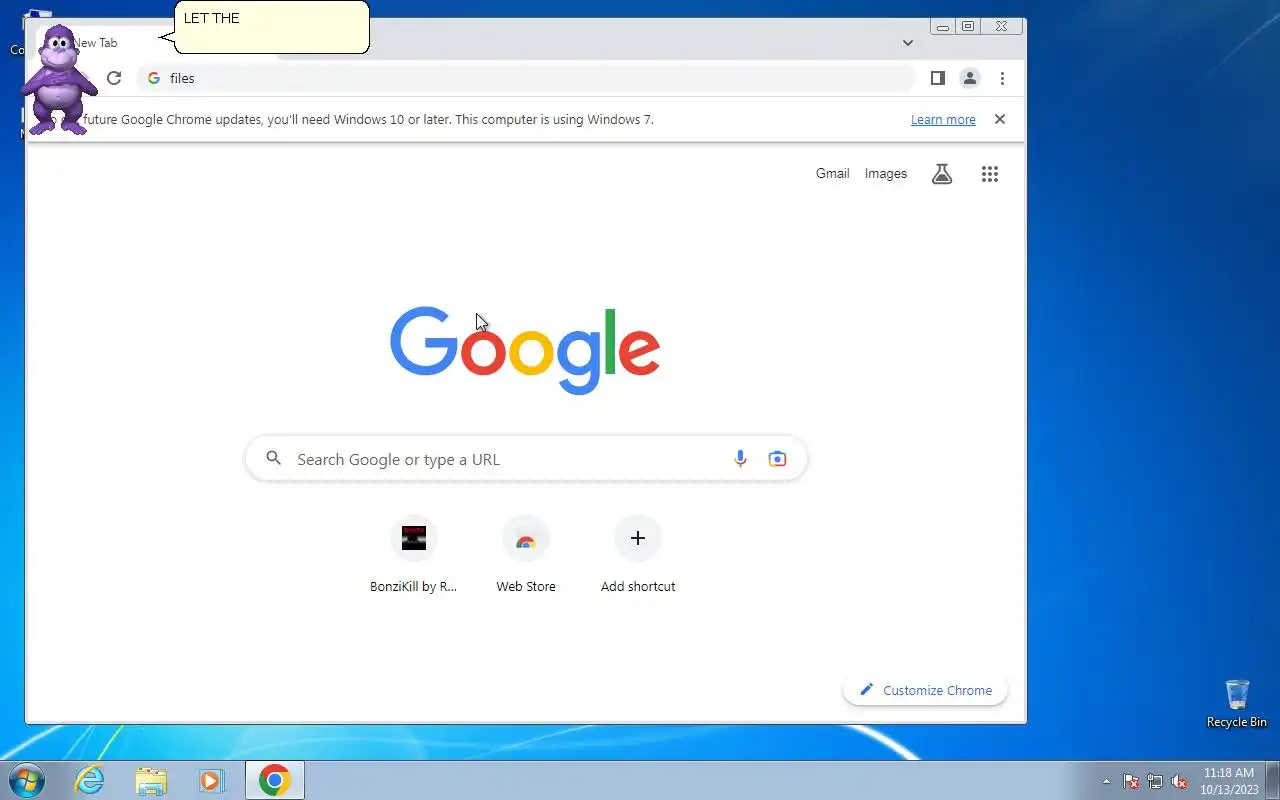Screen dimensions: 1280x800
Task: Open Gmail link
Action: coord(832,174)
